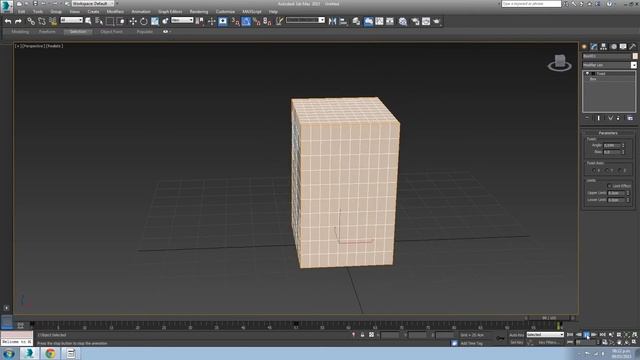Image resolution: width=640 pixels, height=360 pixels.
Task: Open the Rendering menu
Action: click(x=199, y=12)
